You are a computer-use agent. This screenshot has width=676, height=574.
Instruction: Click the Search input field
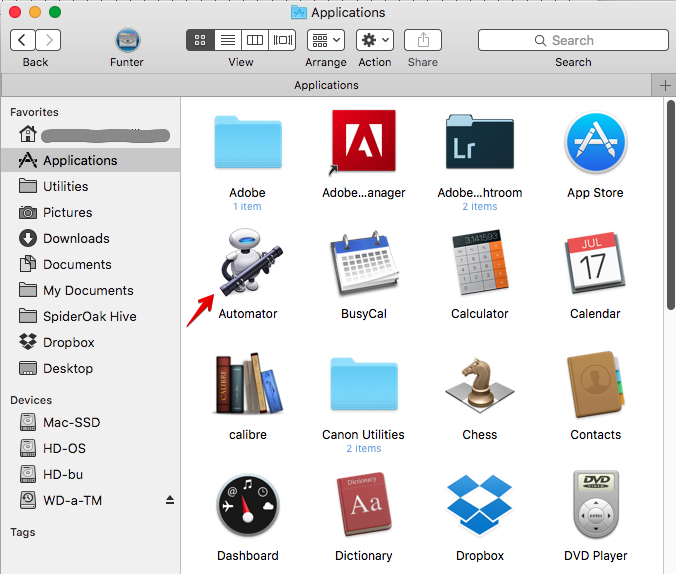[x=573, y=40]
